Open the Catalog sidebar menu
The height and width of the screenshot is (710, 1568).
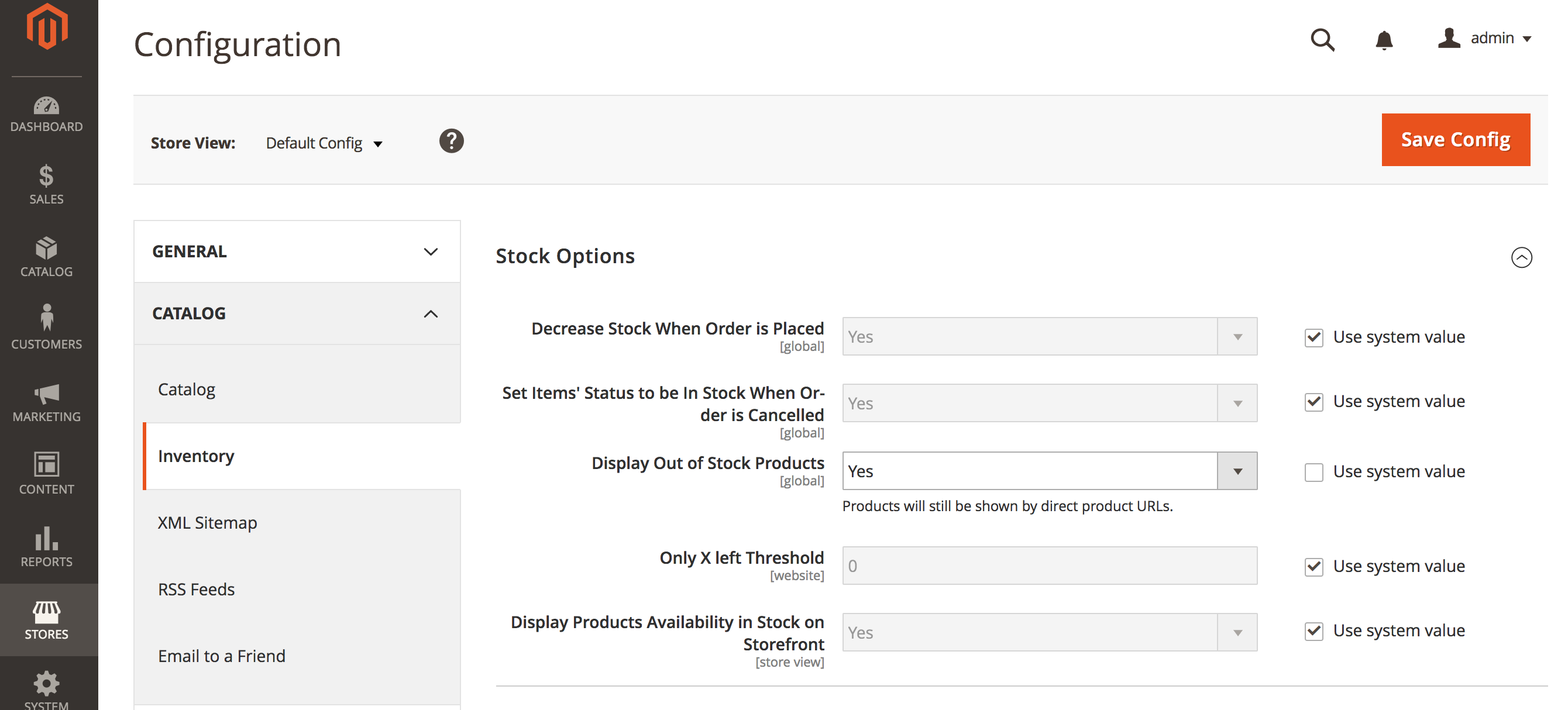[x=46, y=257]
